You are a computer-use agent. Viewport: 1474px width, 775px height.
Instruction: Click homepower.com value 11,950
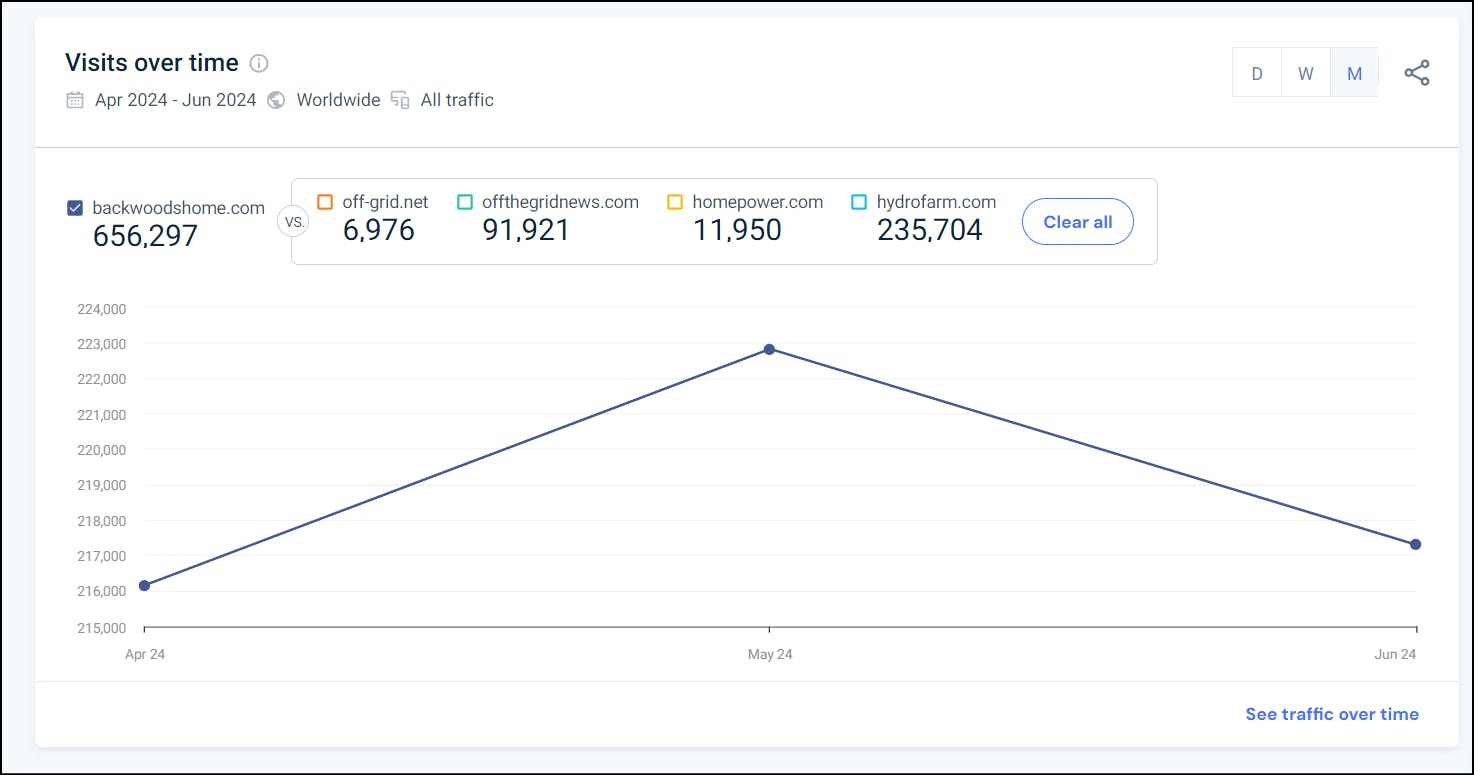tap(737, 230)
